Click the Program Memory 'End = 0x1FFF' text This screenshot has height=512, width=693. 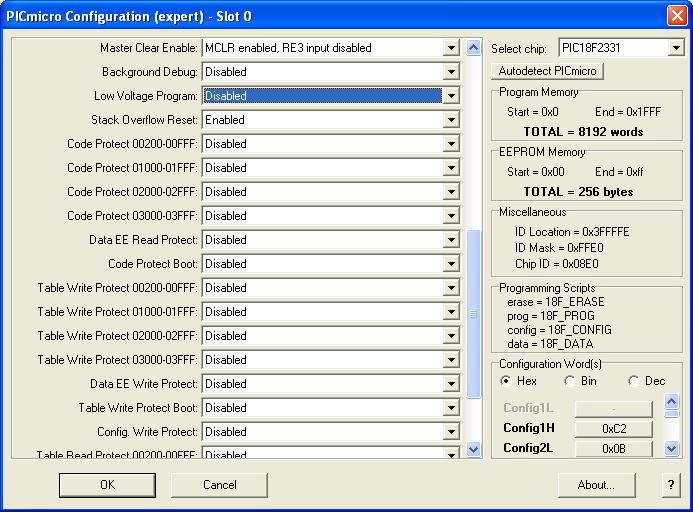tap(628, 112)
